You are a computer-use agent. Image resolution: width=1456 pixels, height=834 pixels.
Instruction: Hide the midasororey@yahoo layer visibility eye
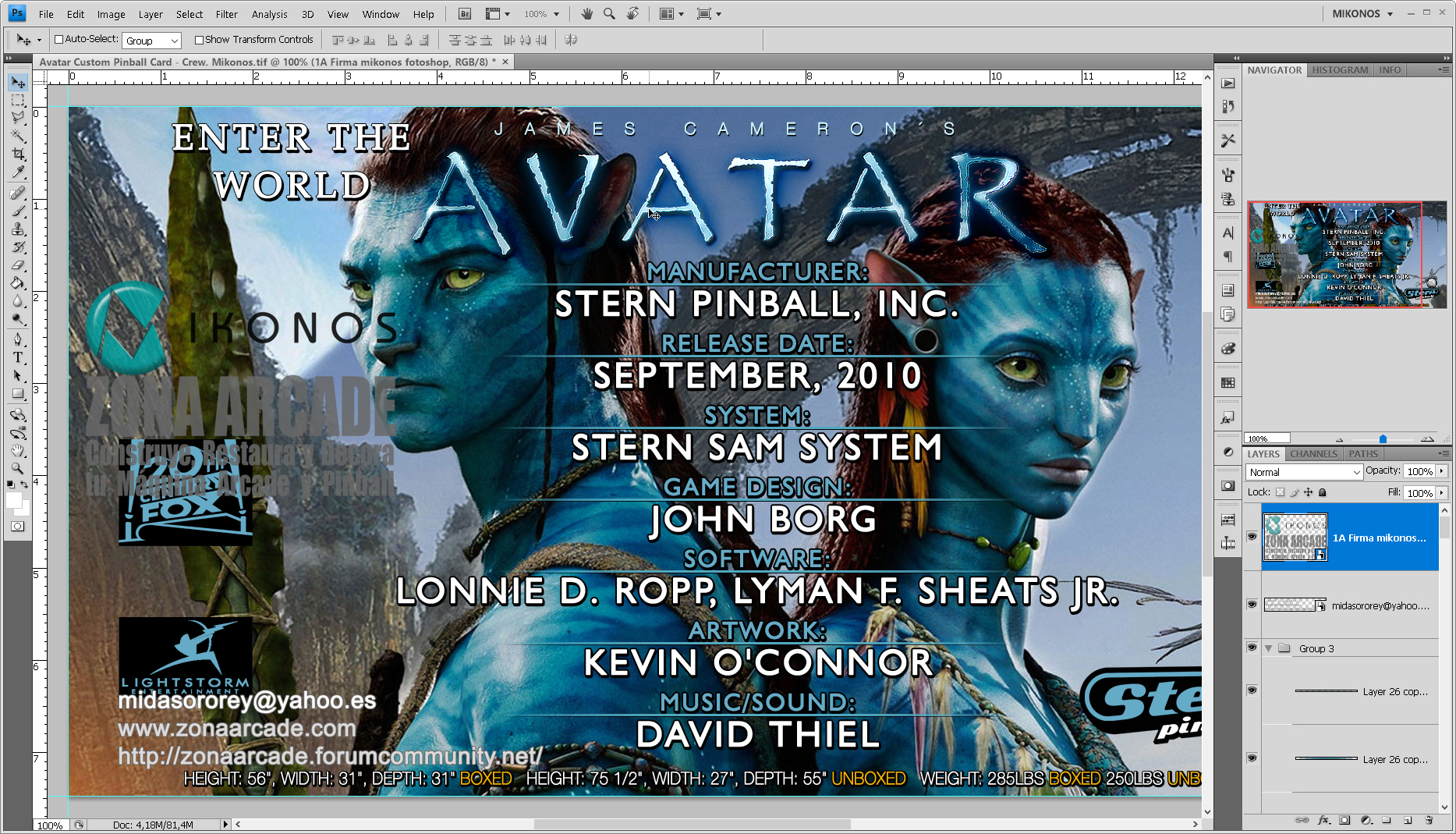point(1252,605)
